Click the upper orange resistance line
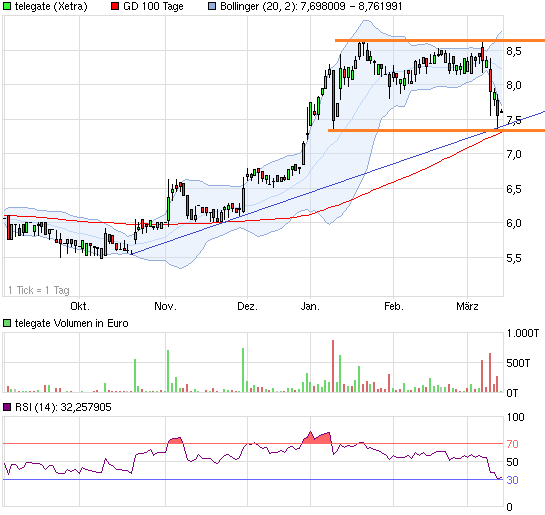This screenshot has width=545, height=515. coord(440,41)
